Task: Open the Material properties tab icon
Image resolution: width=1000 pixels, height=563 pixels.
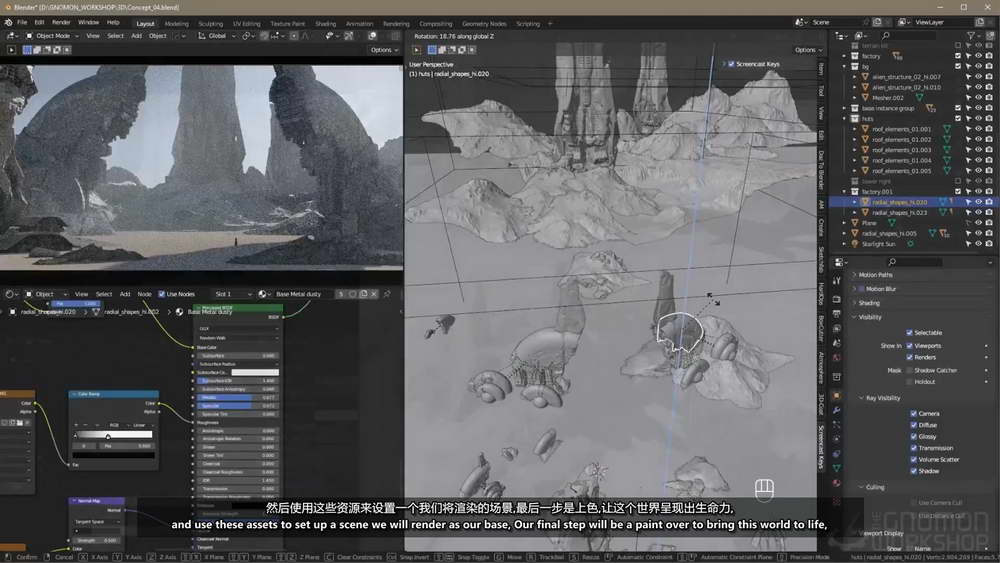Action: (x=837, y=483)
